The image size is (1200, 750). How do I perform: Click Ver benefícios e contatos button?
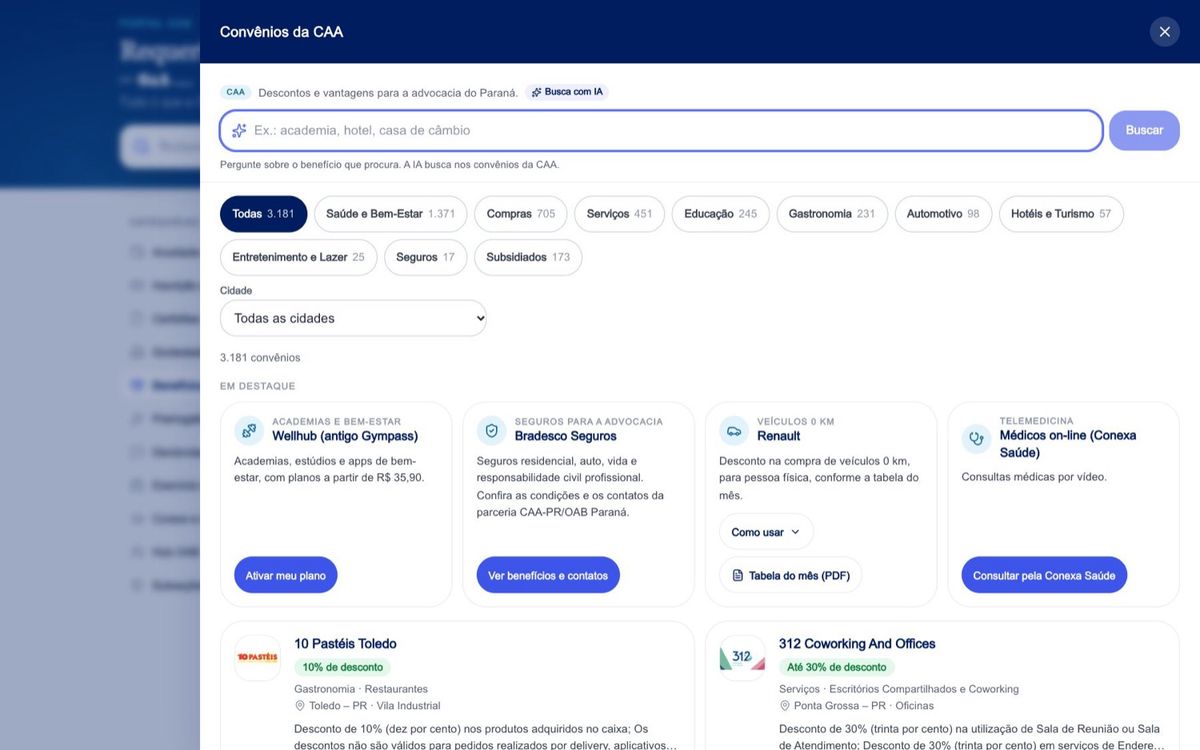[548, 576]
